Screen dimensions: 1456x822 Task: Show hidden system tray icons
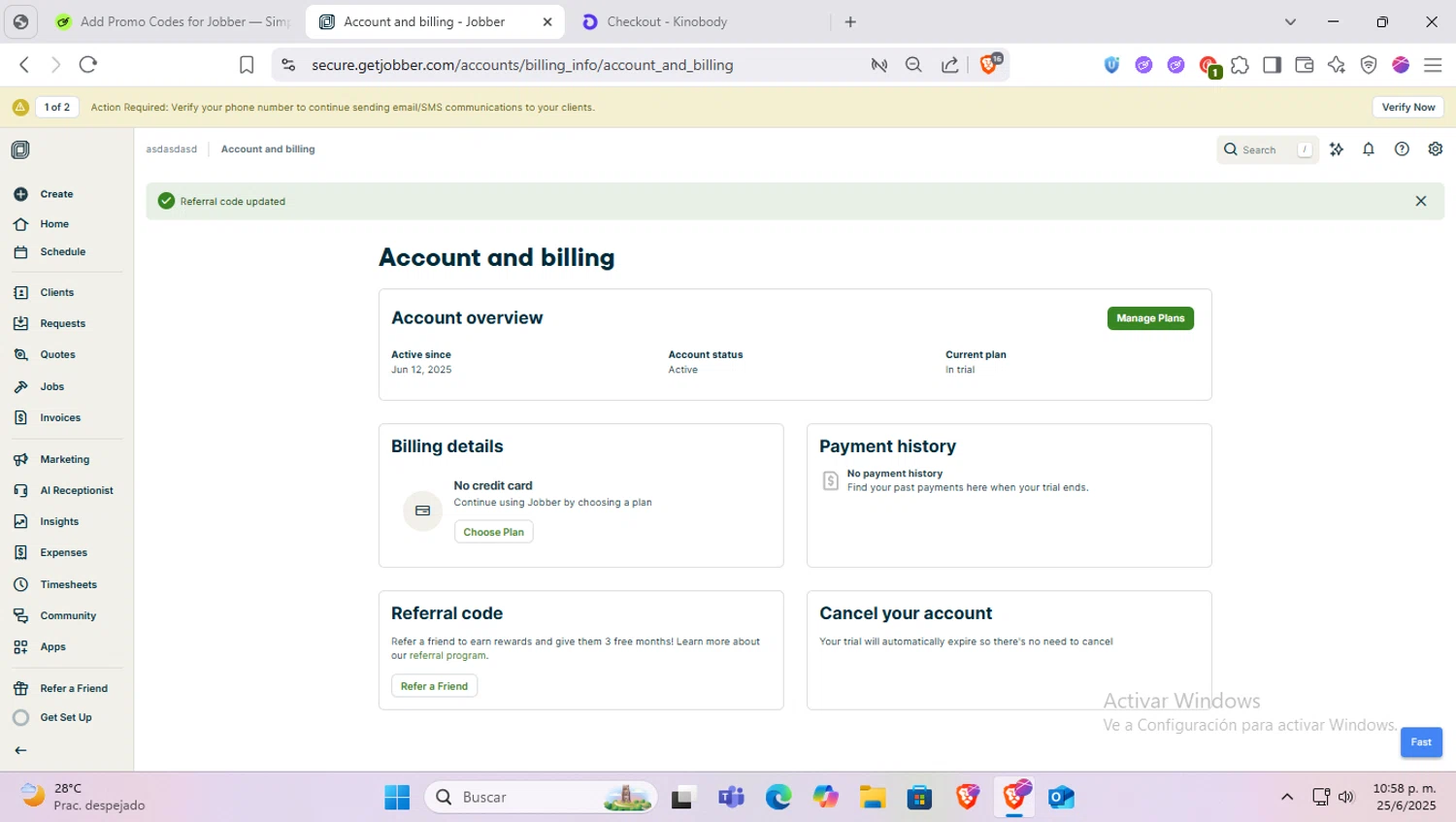(x=1287, y=798)
